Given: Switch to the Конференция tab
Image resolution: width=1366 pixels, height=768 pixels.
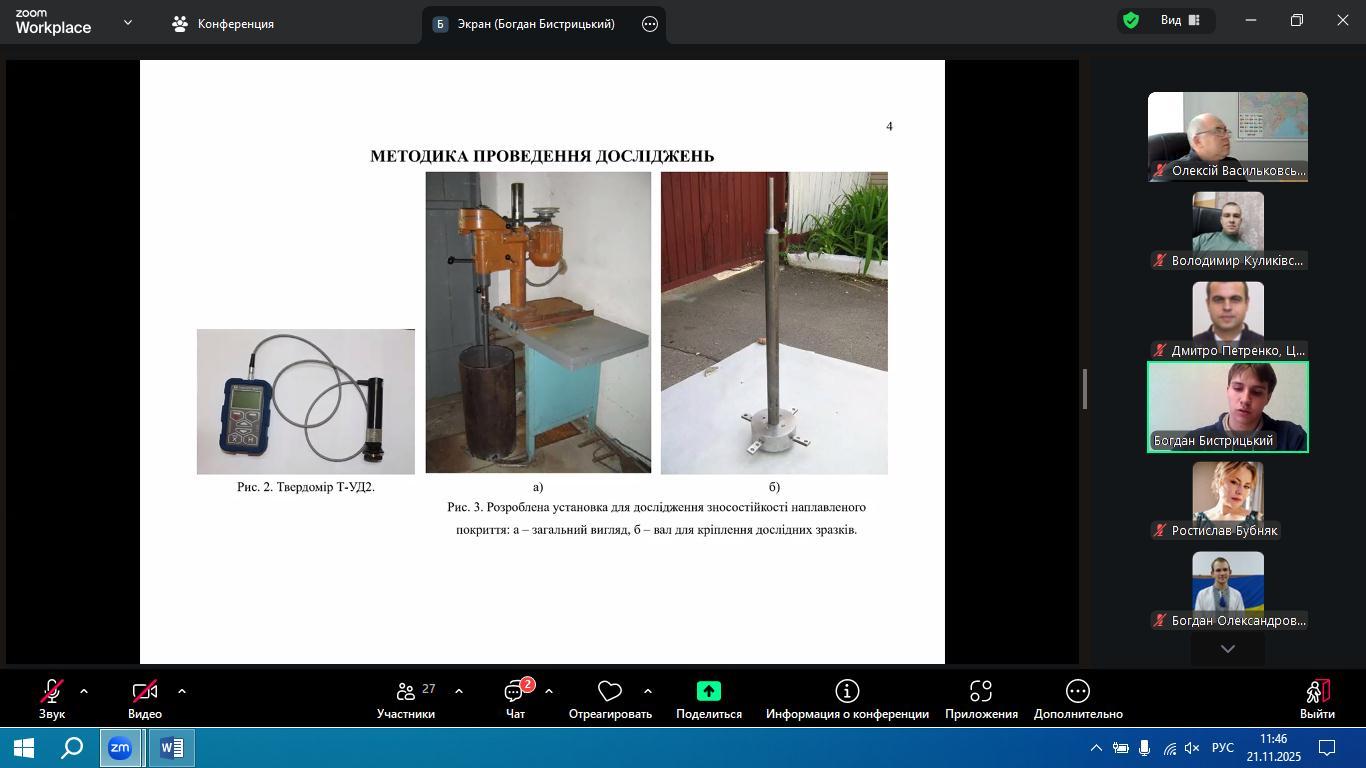Looking at the screenshot, I should pos(224,24).
